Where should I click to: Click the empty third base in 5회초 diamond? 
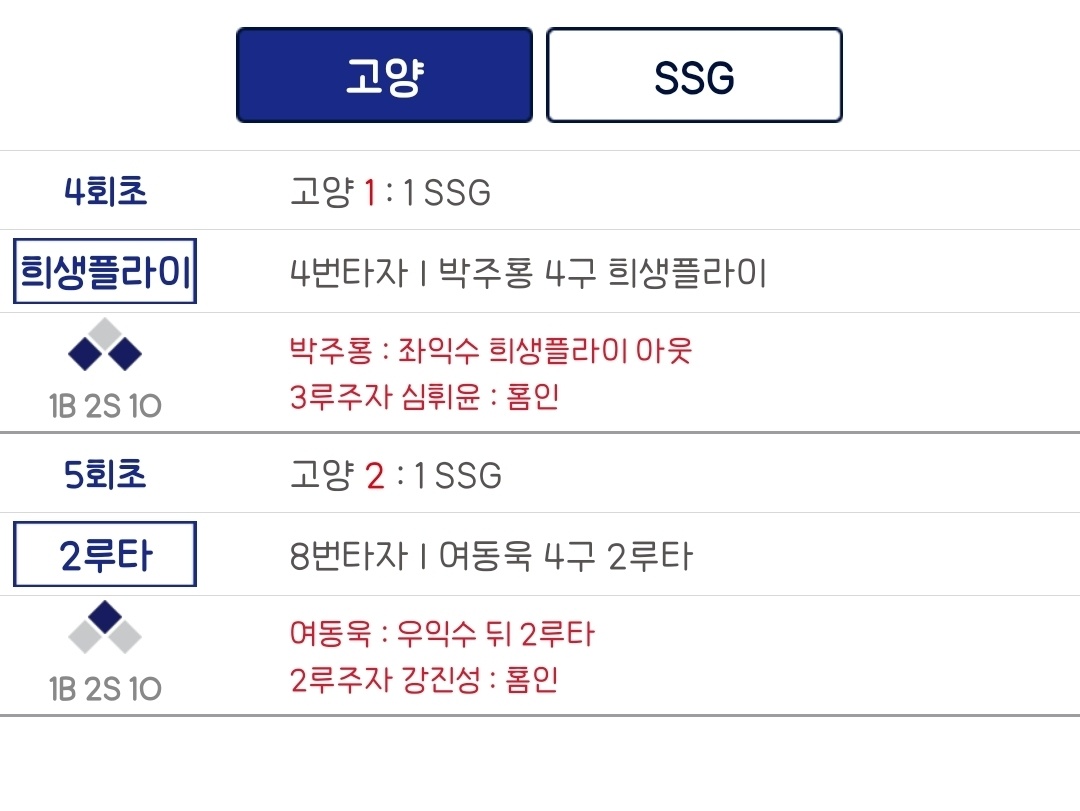(86, 637)
